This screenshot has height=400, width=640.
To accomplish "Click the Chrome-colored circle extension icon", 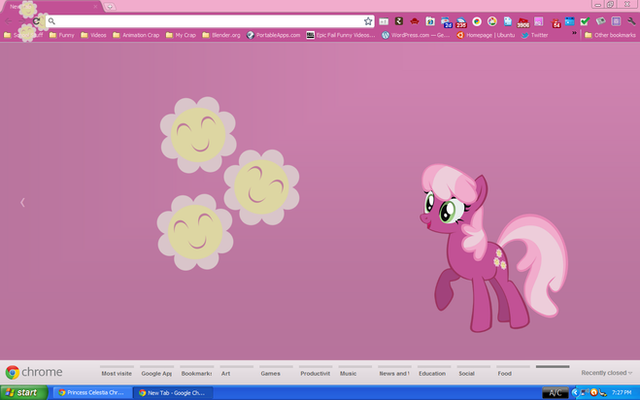I will click(x=477, y=21).
